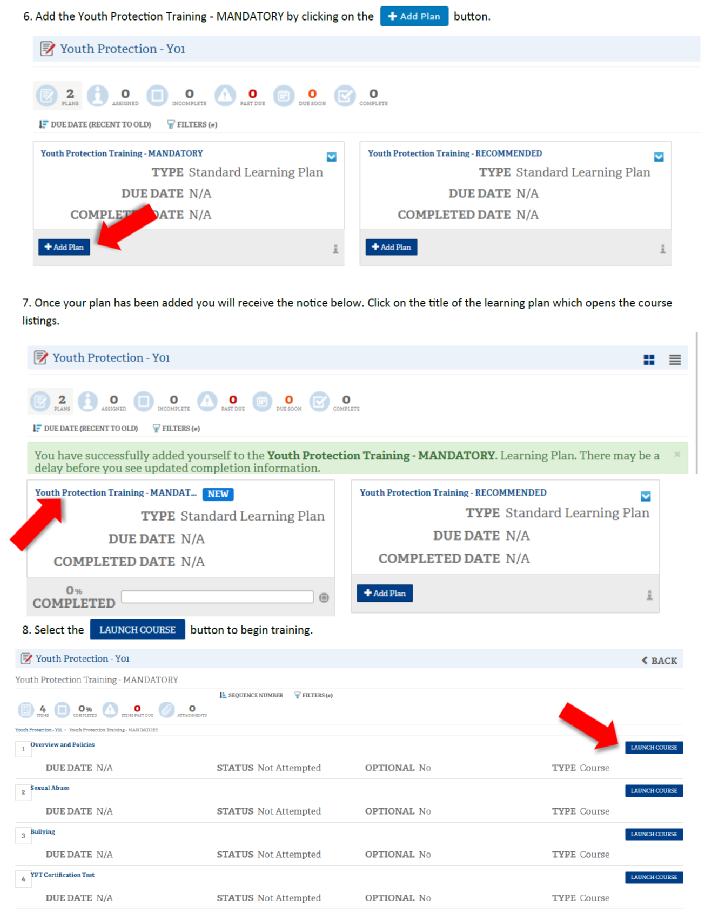Dismiss the green success notice with the X
712x920 pixels.
click(x=677, y=454)
